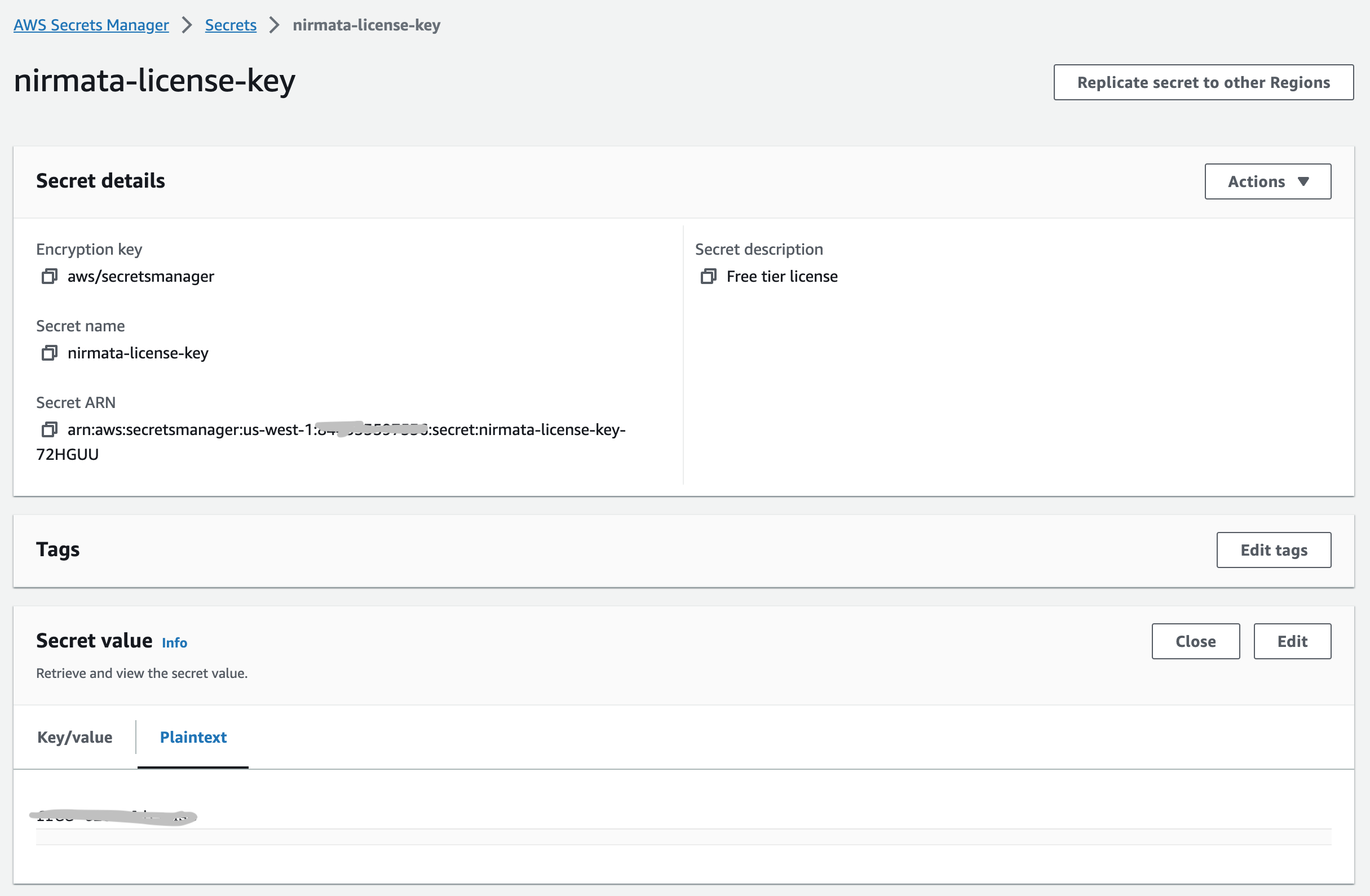Select the Plaintext tab

(193, 737)
